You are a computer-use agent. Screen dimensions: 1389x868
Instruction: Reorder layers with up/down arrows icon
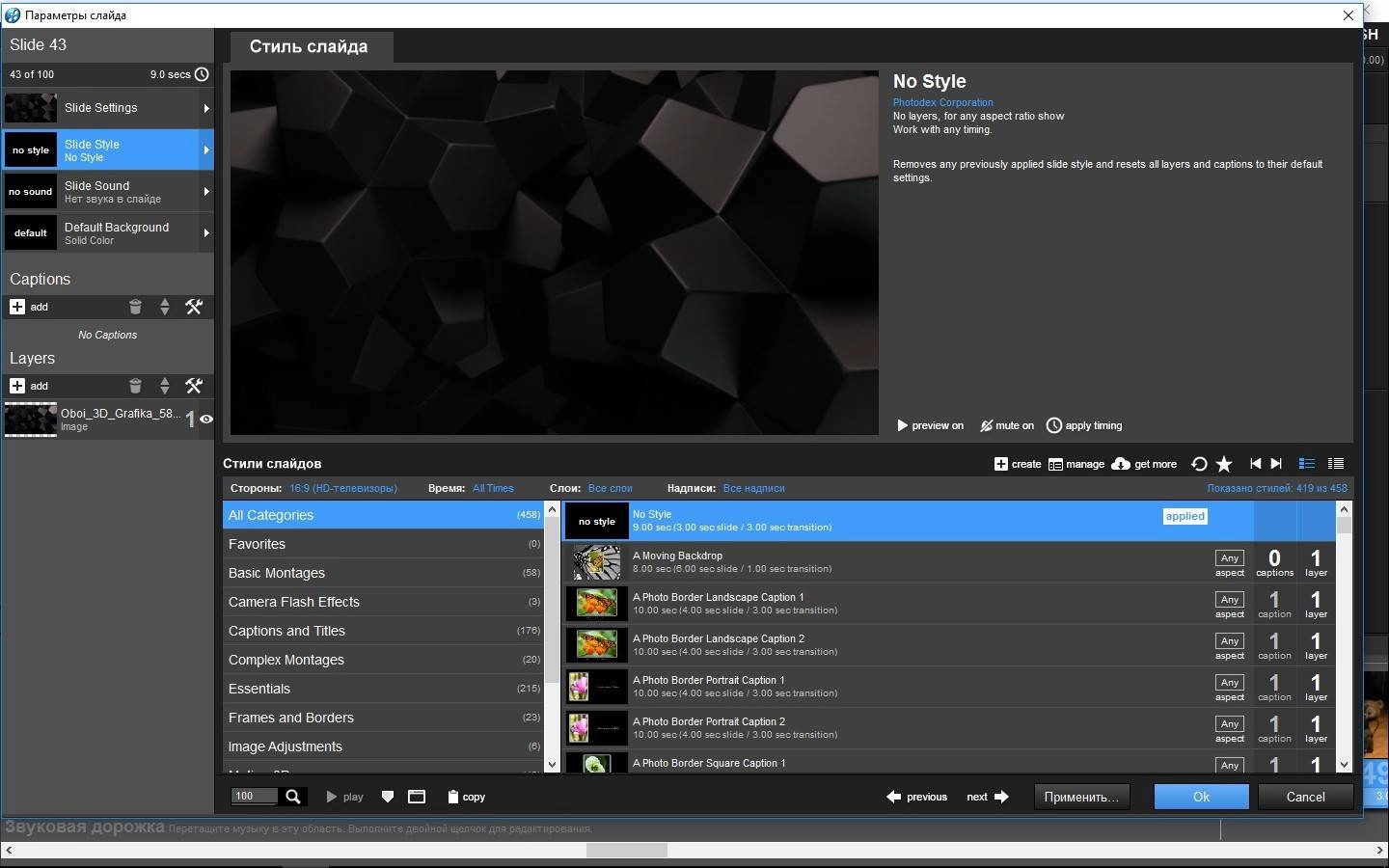click(165, 386)
